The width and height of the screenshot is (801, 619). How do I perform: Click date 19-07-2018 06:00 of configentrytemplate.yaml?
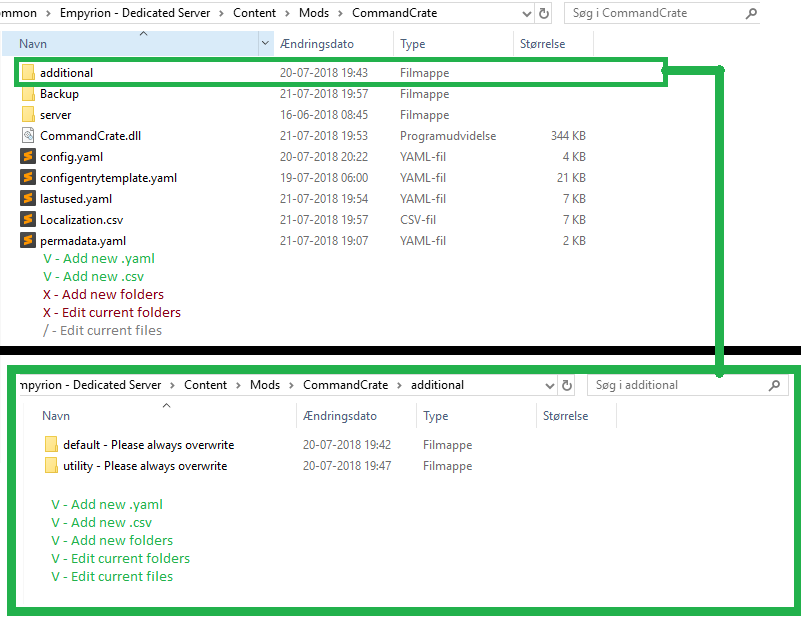(324, 178)
